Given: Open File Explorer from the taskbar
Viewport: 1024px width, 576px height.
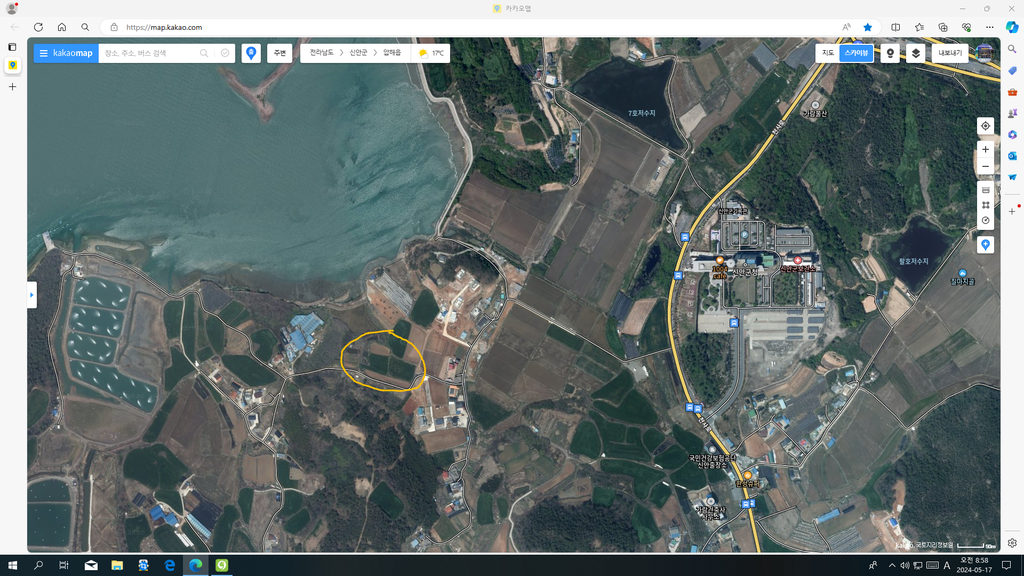Looking at the screenshot, I should [x=117, y=565].
